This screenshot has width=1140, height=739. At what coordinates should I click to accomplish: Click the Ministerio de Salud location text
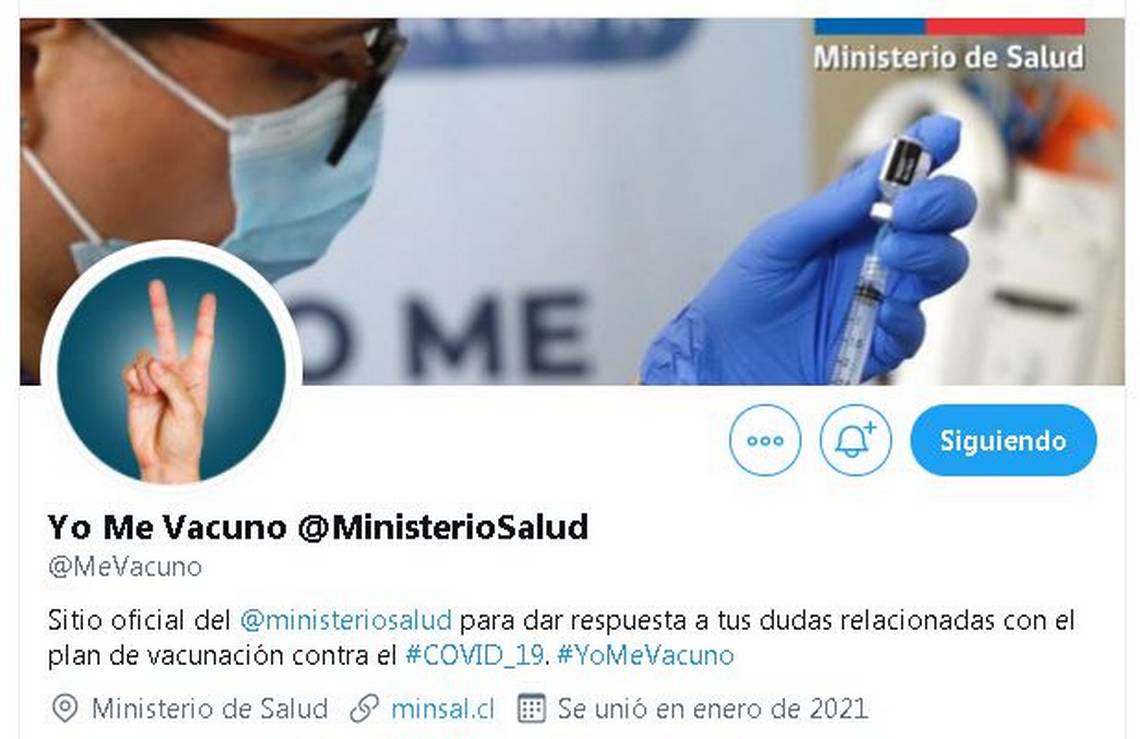point(209,708)
